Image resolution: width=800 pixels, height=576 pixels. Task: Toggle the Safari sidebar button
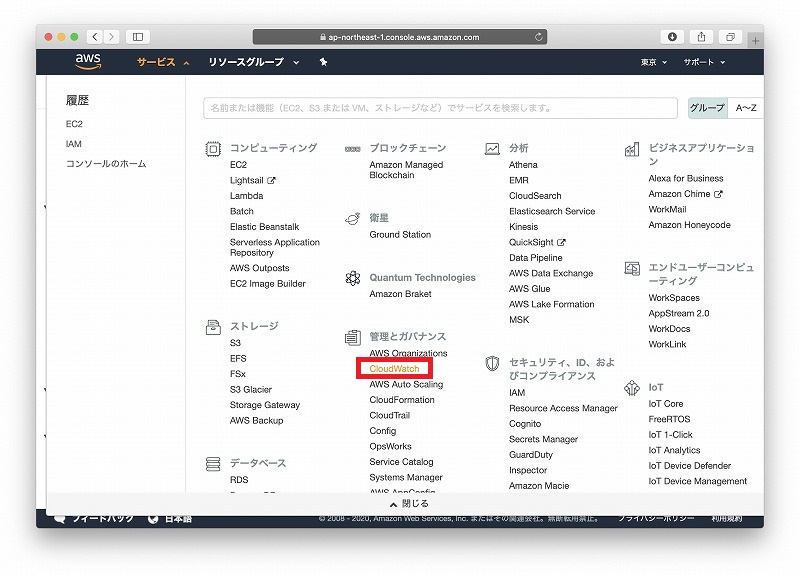(x=138, y=37)
